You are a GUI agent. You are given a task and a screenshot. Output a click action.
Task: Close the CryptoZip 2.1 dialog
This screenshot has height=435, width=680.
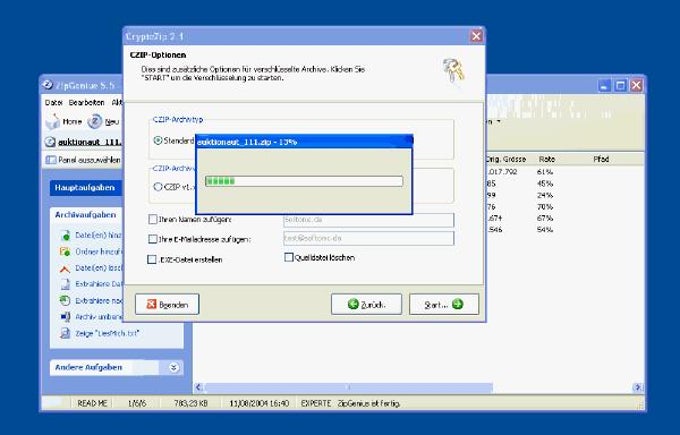point(476,36)
